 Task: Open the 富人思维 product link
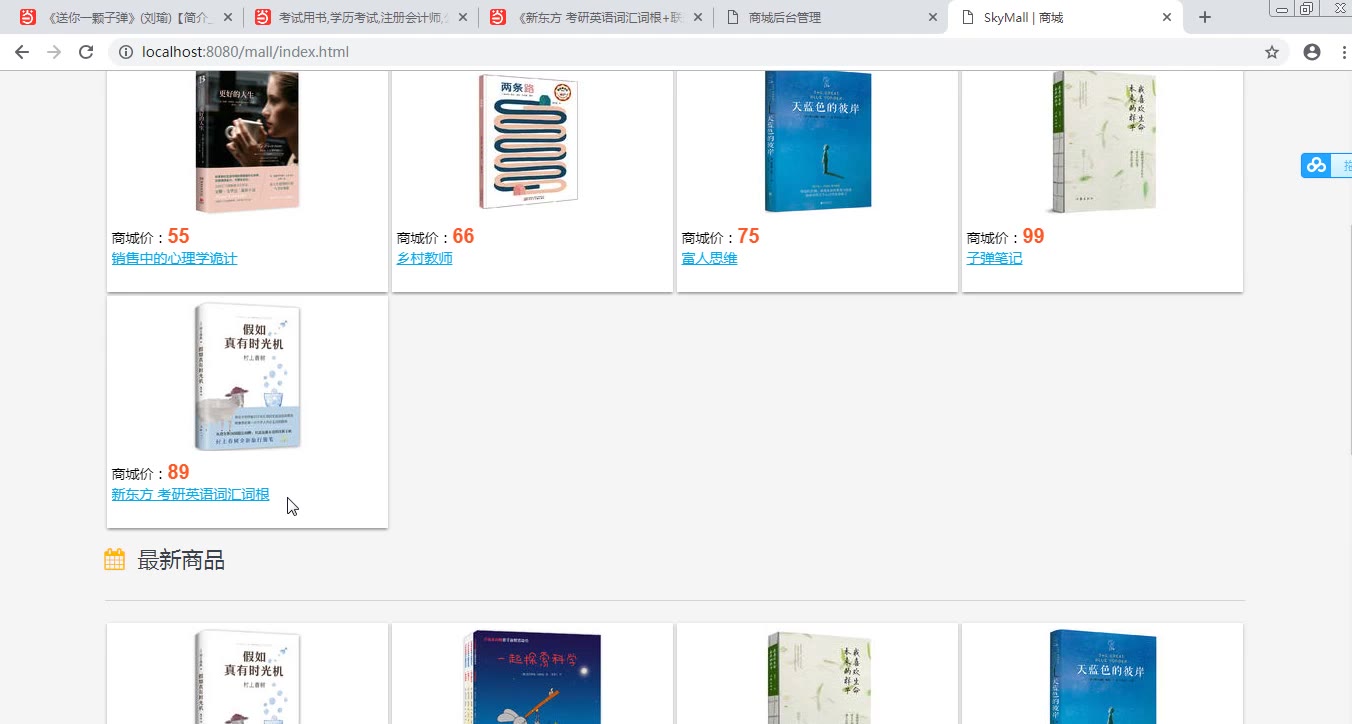(x=710, y=259)
